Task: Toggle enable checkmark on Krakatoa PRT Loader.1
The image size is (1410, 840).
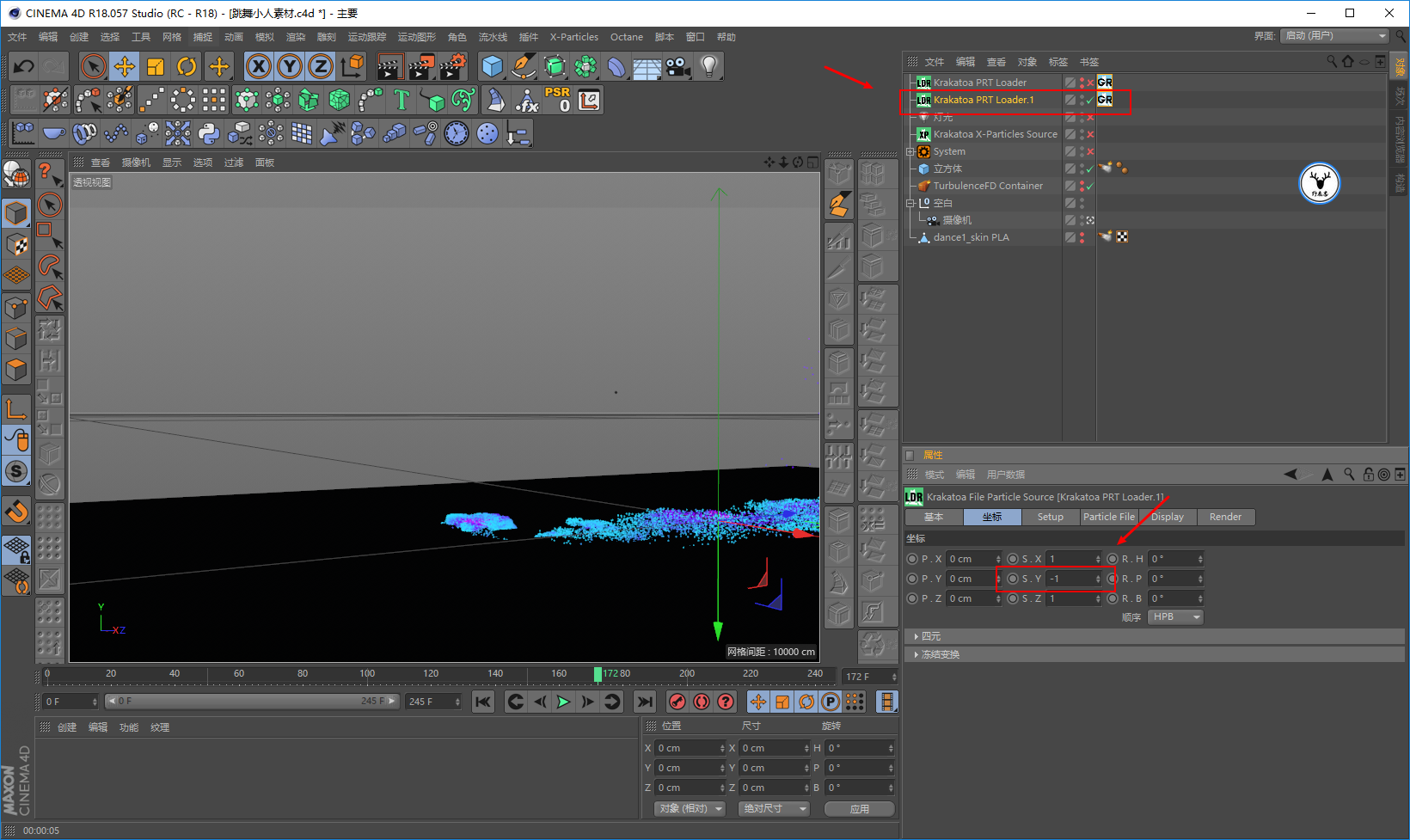Action: [1090, 100]
